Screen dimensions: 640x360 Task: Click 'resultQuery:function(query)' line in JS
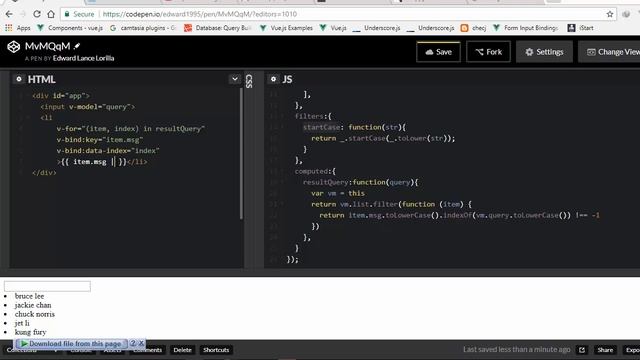[x=360, y=182]
